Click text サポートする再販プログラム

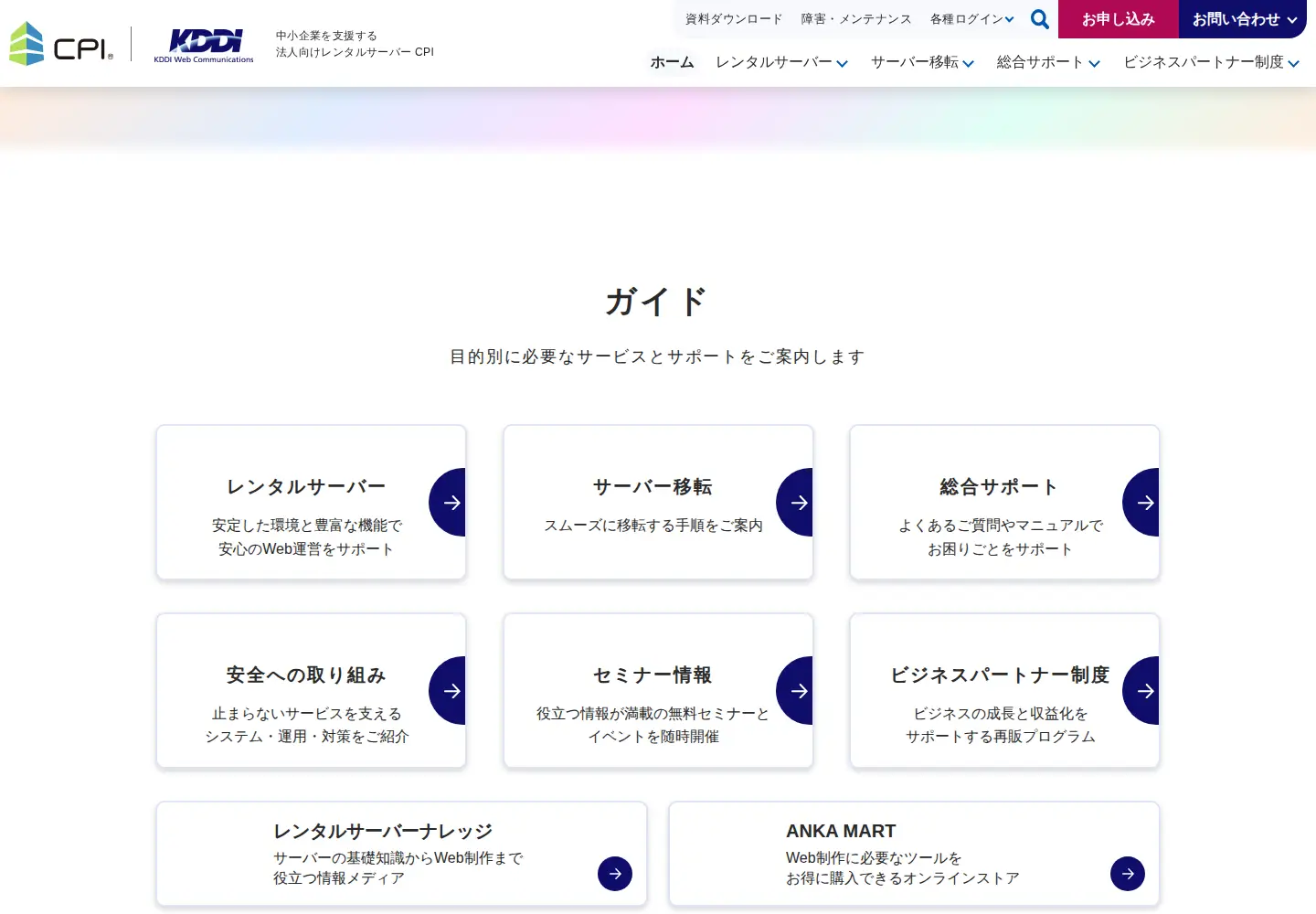[x=1000, y=737]
